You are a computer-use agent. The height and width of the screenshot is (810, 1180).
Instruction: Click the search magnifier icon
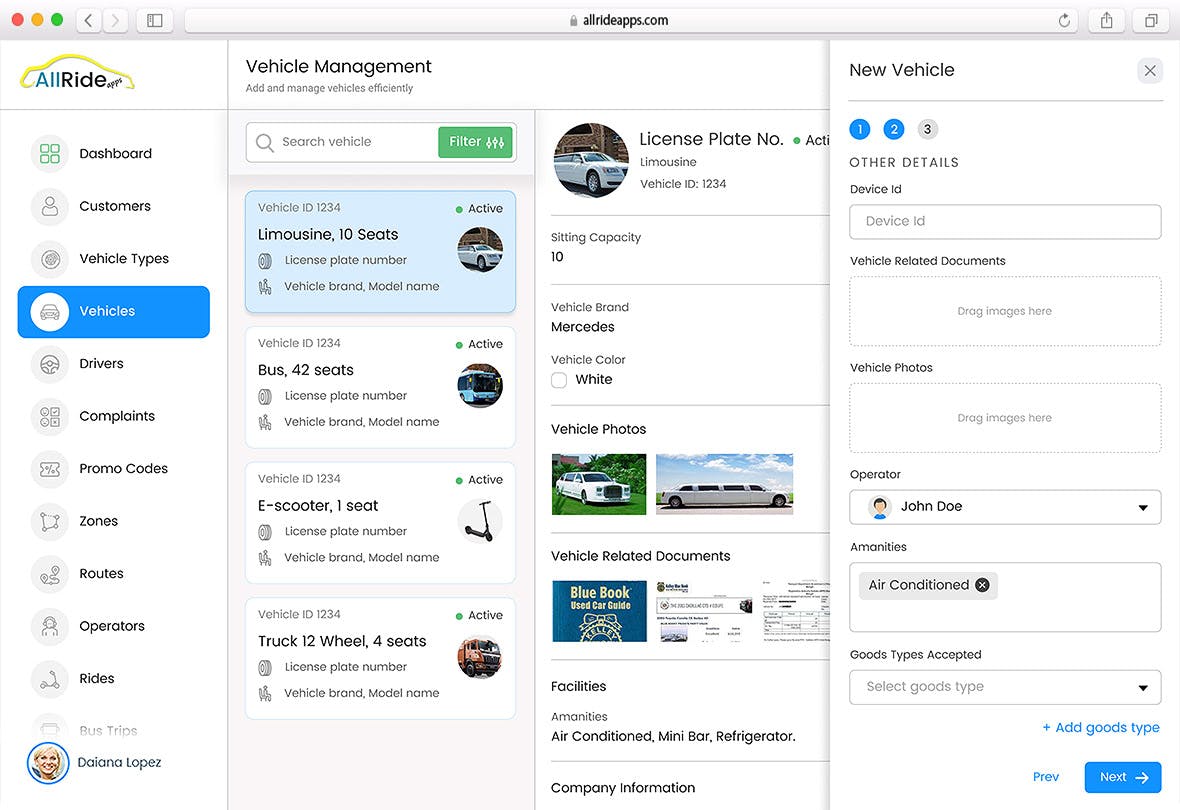pyautogui.click(x=264, y=142)
